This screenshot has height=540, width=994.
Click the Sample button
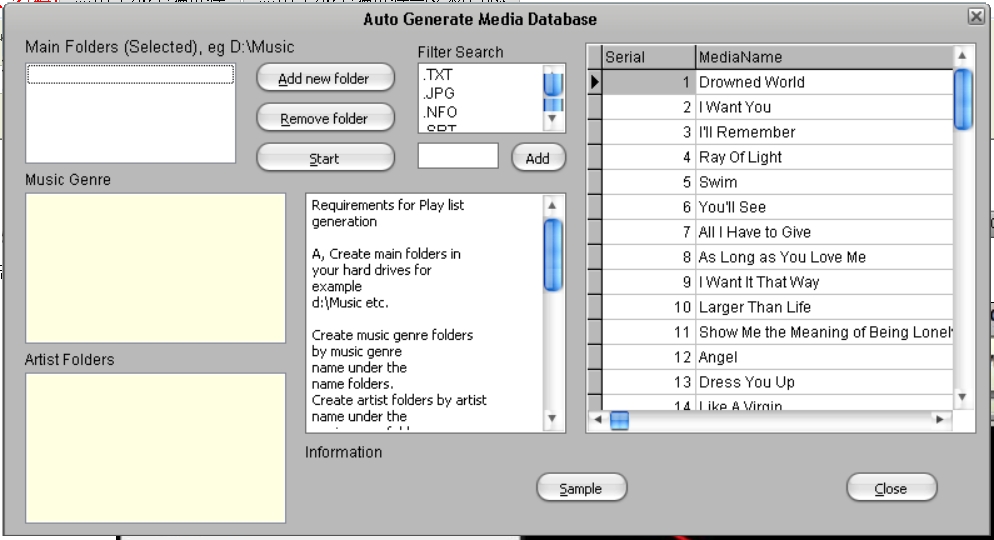pyautogui.click(x=581, y=488)
